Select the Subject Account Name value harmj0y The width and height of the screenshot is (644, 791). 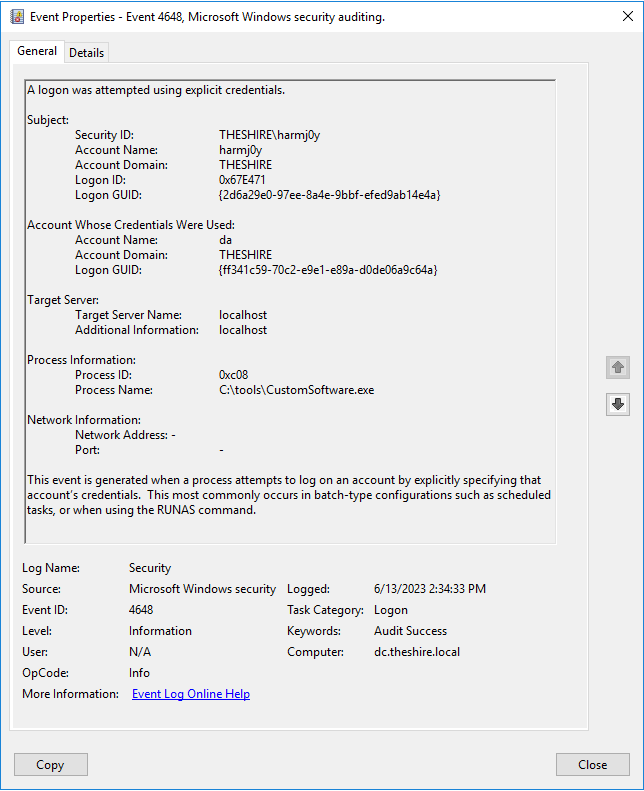point(241,150)
